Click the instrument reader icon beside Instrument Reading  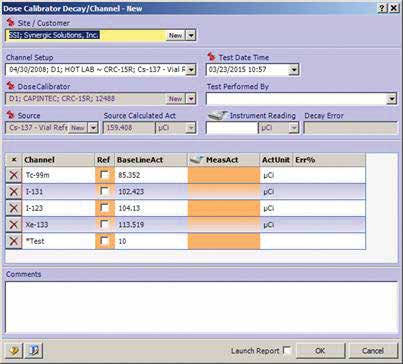[217, 115]
